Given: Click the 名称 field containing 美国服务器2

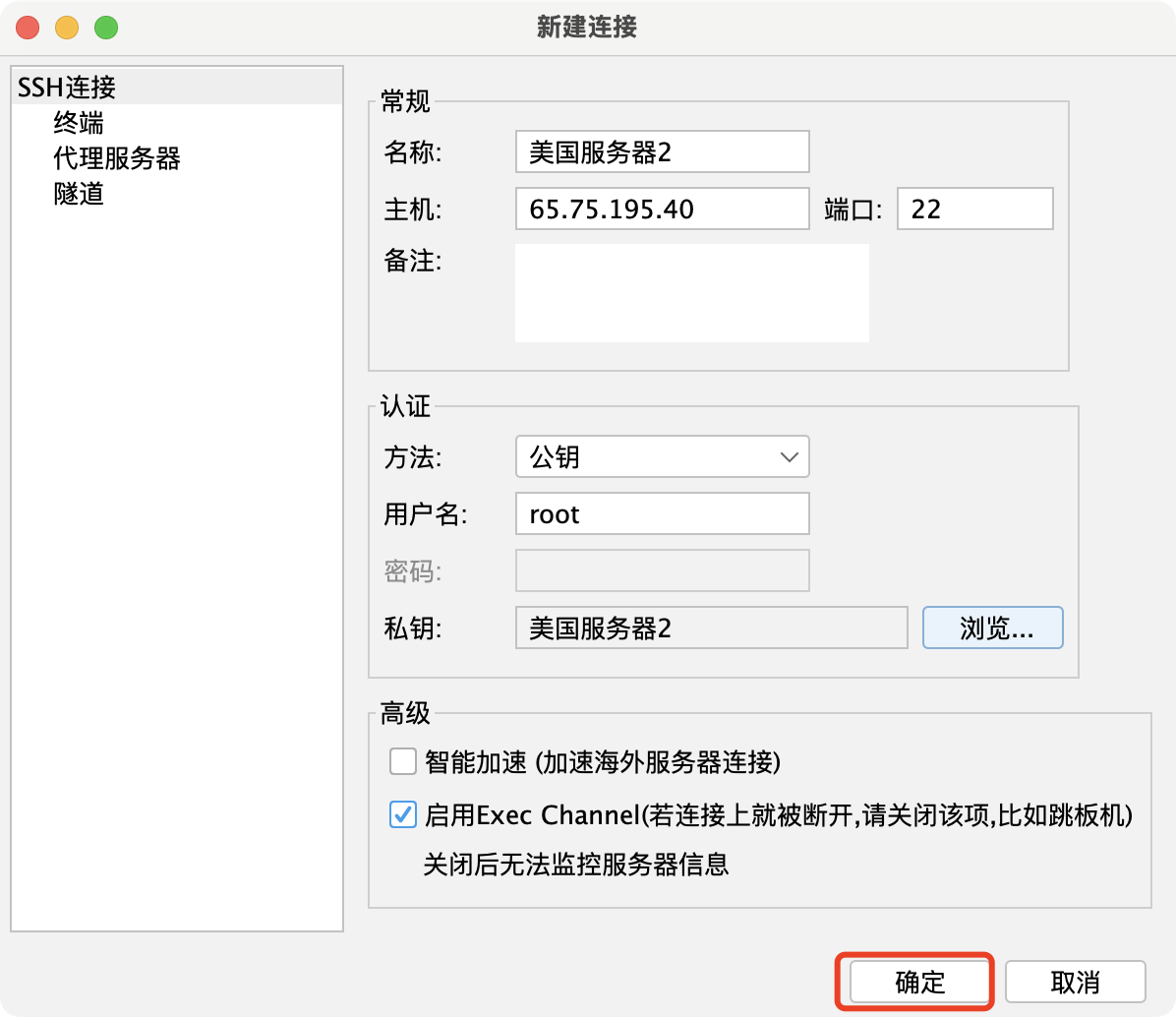Looking at the screenshot, I should [663, 151].
